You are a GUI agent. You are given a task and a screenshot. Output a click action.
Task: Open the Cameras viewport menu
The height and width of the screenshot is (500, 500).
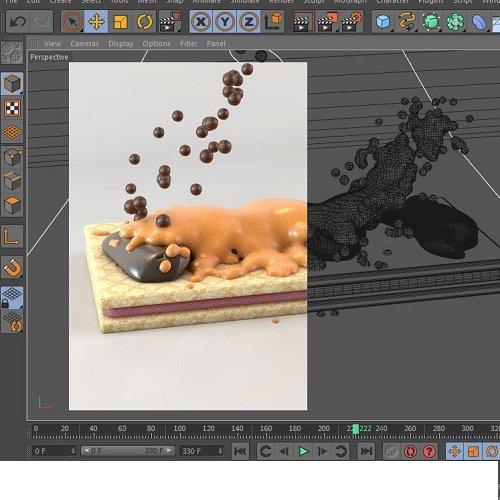click(x=85, y=44)
